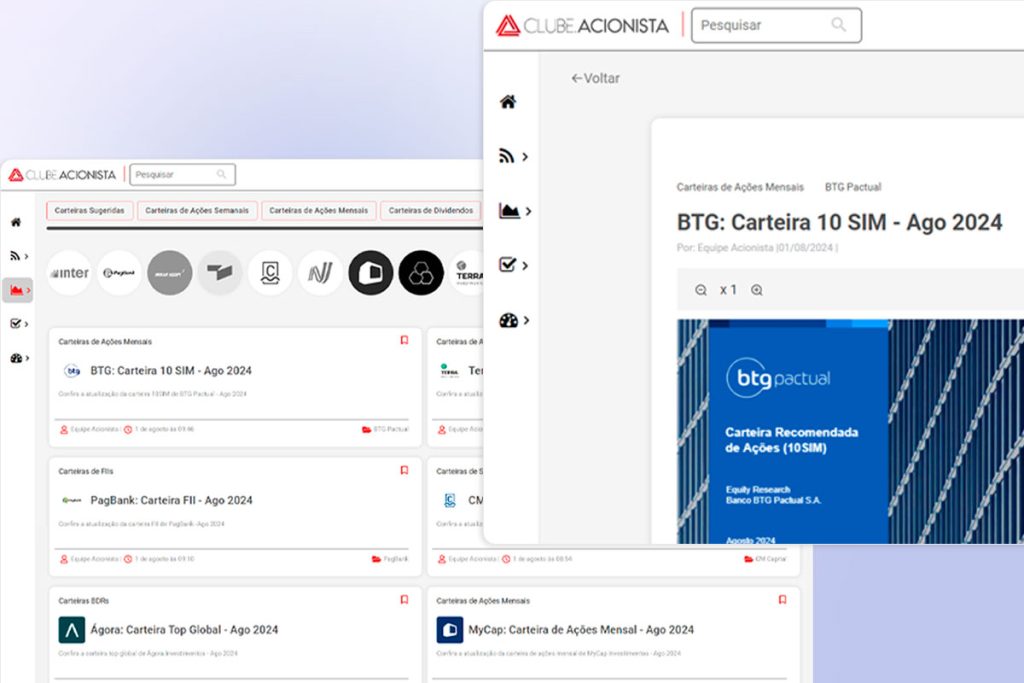Bookmark the Ágora: Carteira Top Global card
The width and height of the screenshot is (1024, 683).
[404, 599]
